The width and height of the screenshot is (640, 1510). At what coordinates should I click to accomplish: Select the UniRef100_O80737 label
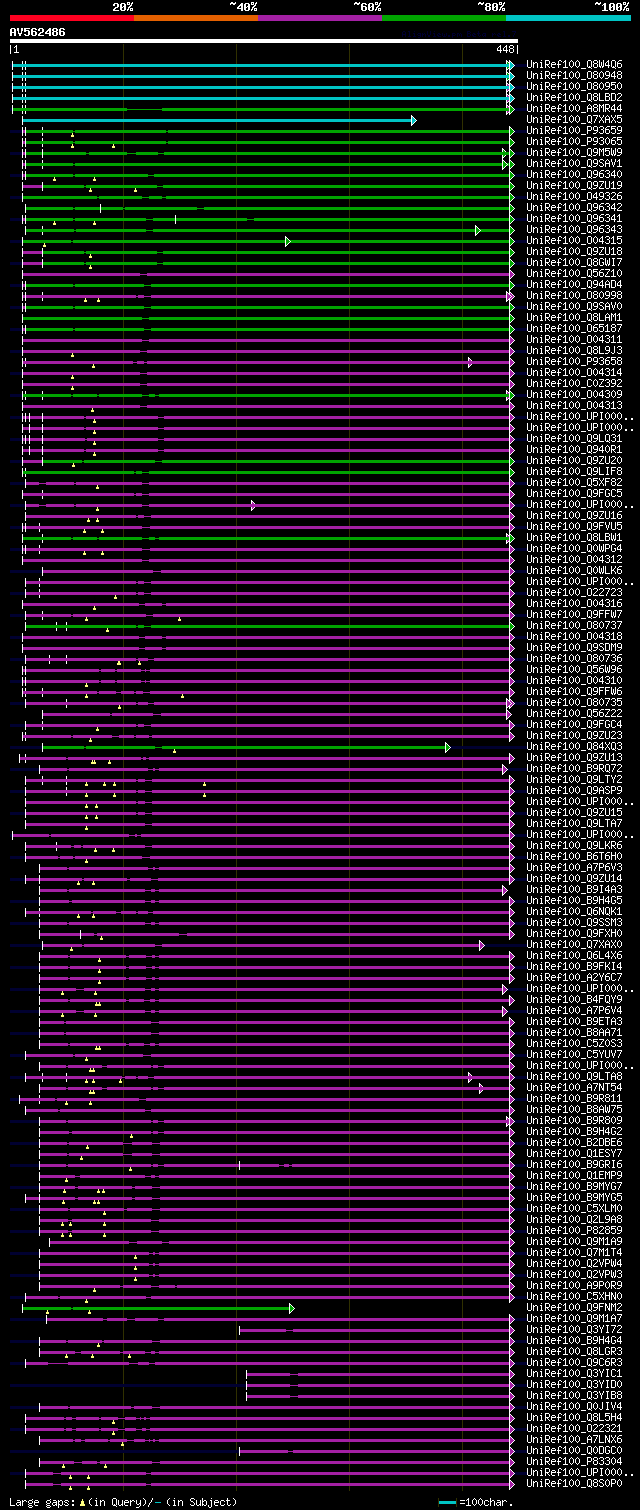[x=574, y=625]
